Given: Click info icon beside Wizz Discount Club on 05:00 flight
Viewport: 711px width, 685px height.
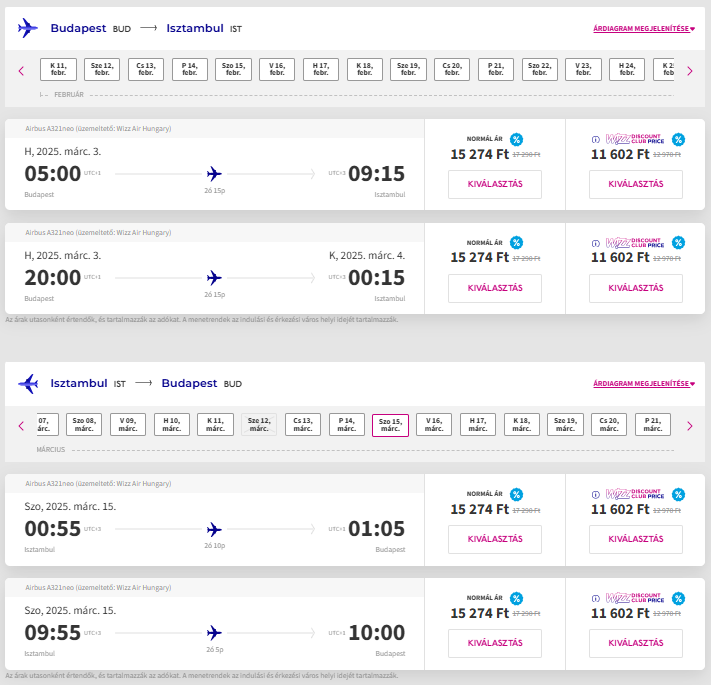Looking at the screenshot, I should click(596, 139).
